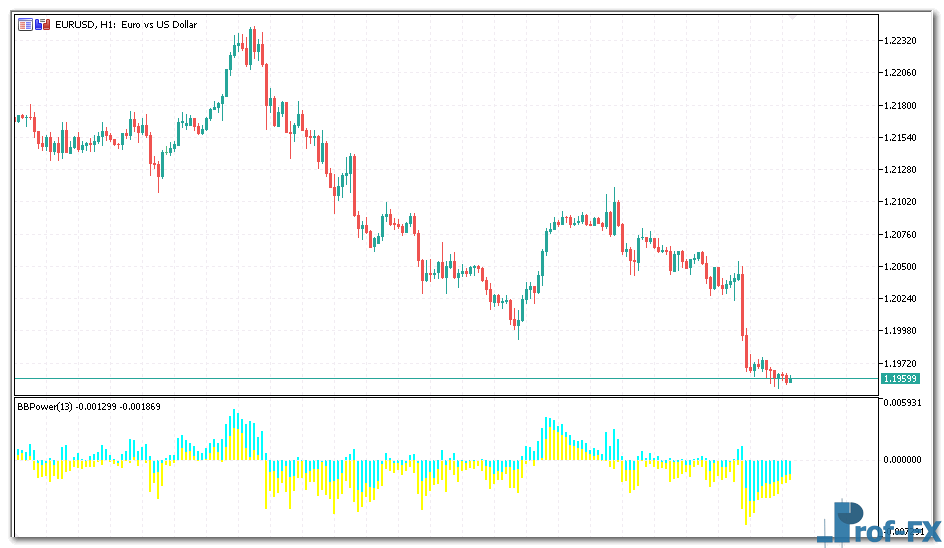Click the 1.21020 price scale label
This screenshot has width=944, height=548.
point(901,202)
